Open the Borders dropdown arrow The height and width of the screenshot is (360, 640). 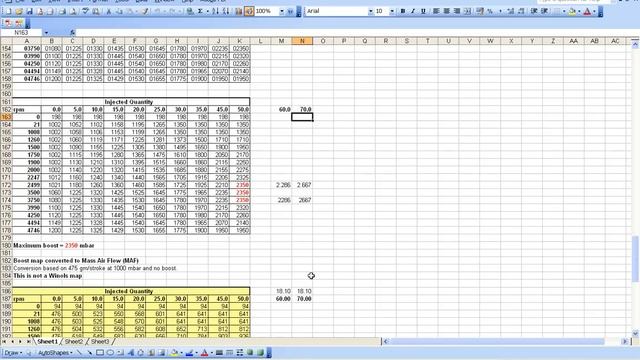[564, 11]
